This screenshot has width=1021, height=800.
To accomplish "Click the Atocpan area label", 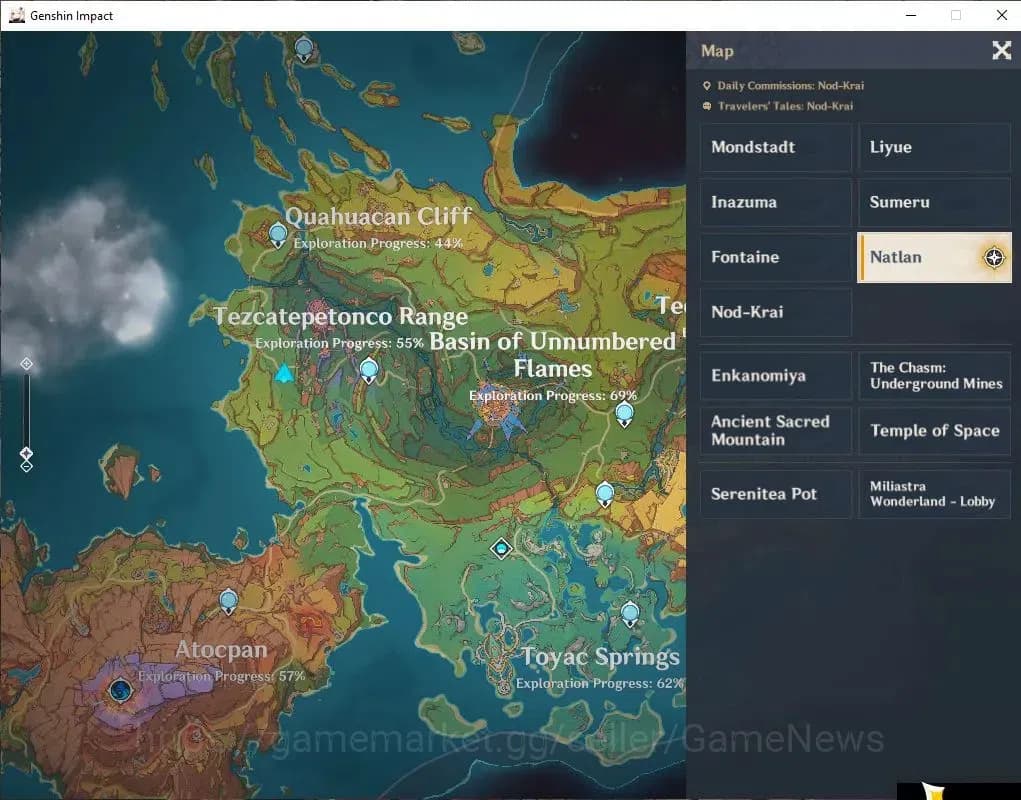I will tap(221, 650).
